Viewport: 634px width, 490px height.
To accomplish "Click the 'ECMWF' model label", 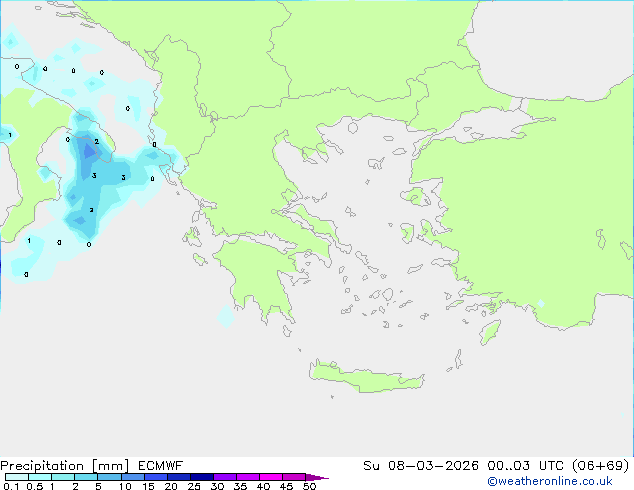I will (x=161, y=466).
